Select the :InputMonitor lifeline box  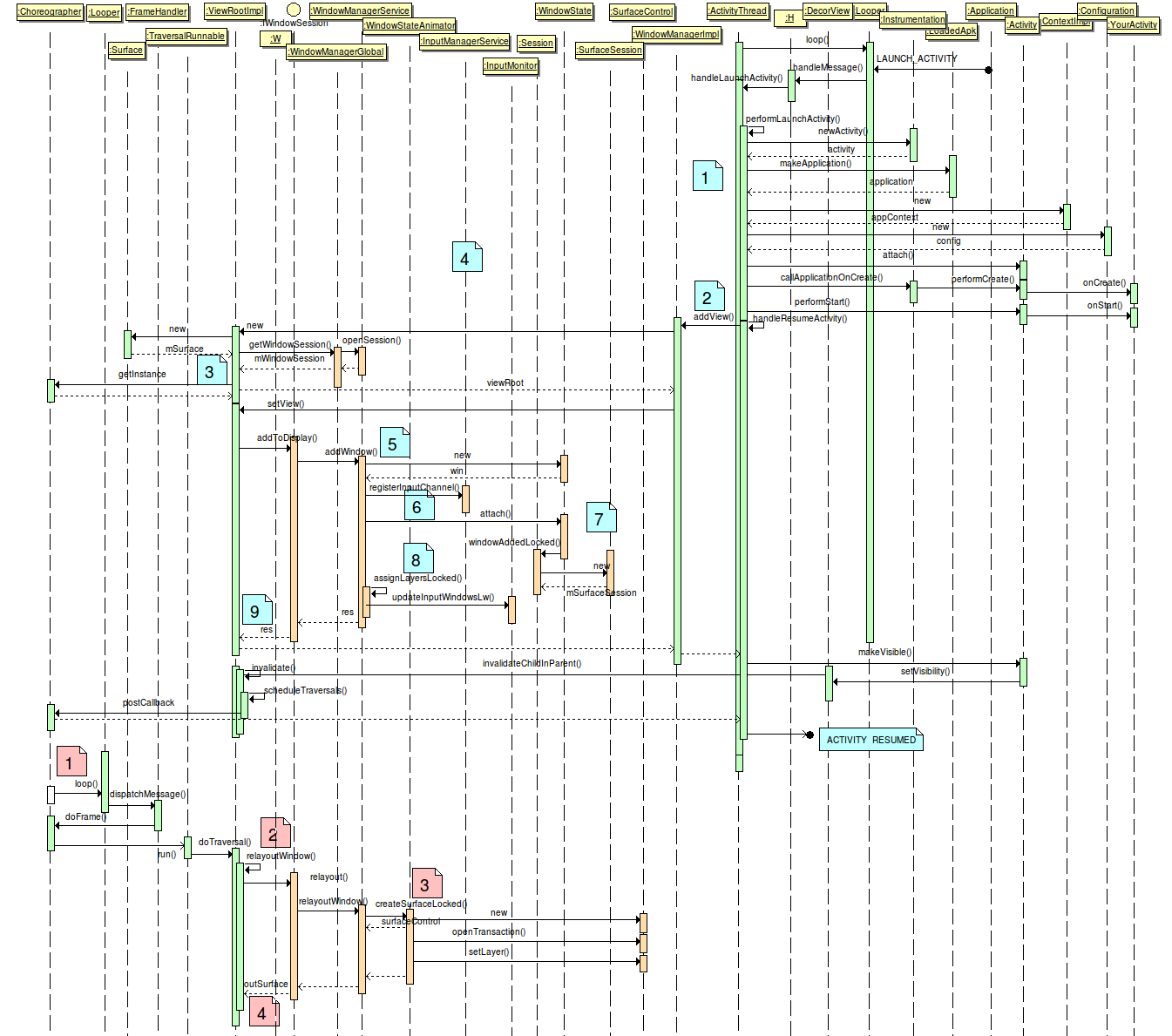pyautogui.click(x=511, y=66)
